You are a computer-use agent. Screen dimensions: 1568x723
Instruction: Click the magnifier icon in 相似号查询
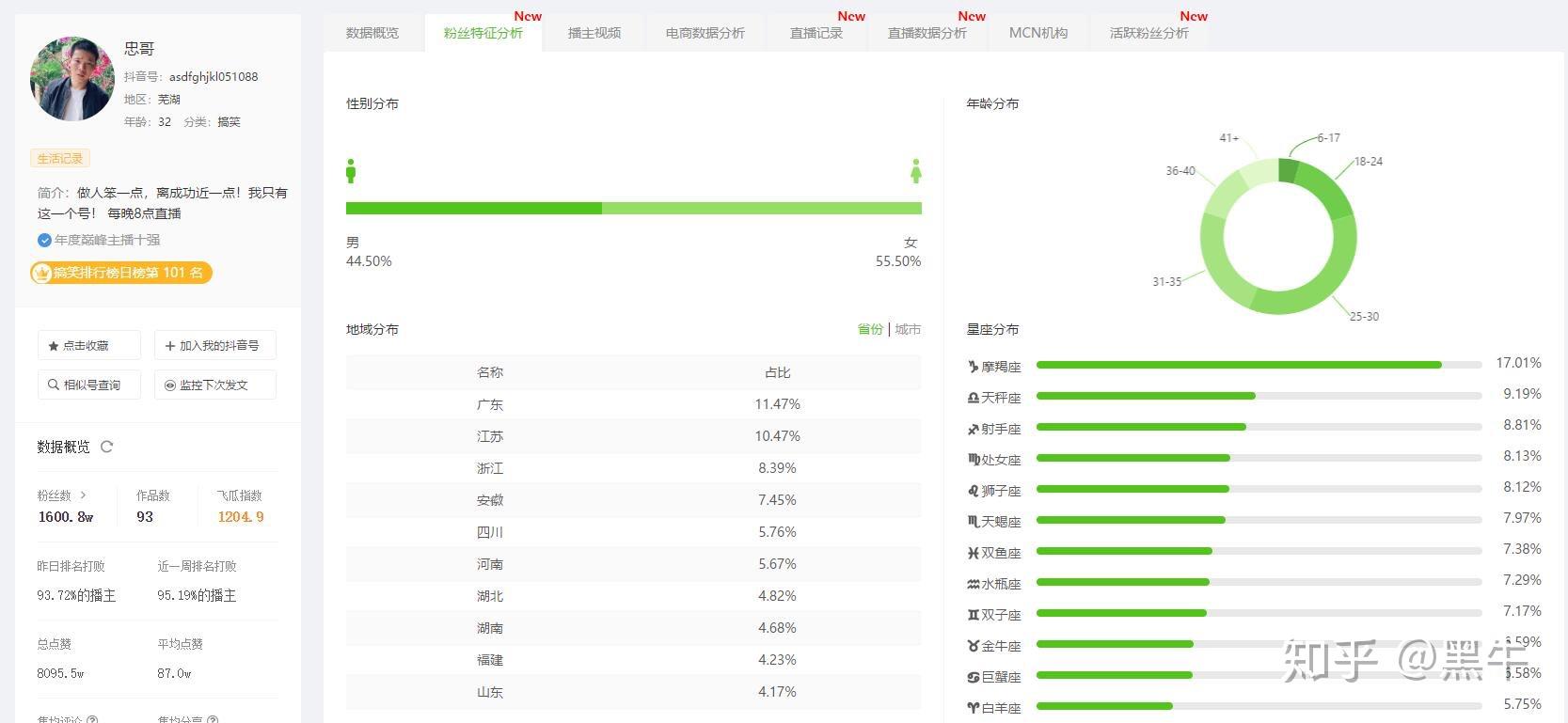[54, 385]
